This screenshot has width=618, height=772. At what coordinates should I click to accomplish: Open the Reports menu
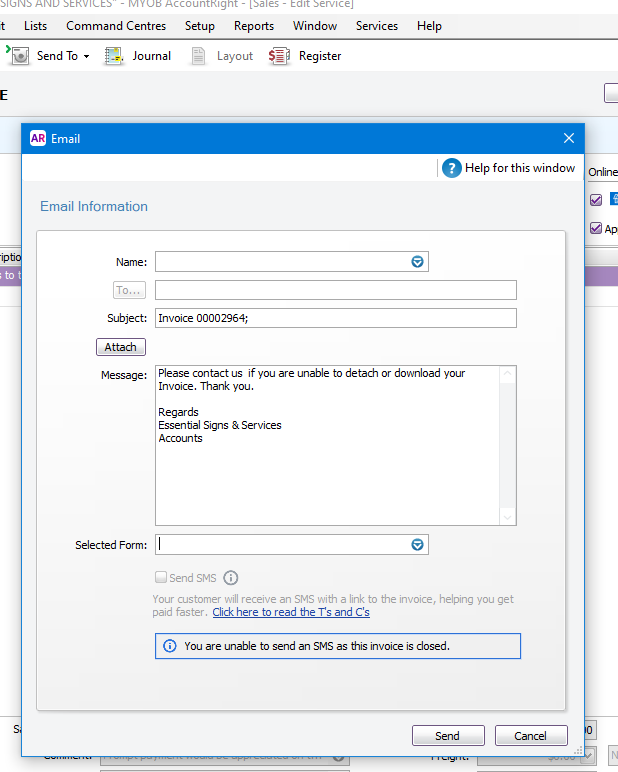pyautogui.click(x=254, y=26)
